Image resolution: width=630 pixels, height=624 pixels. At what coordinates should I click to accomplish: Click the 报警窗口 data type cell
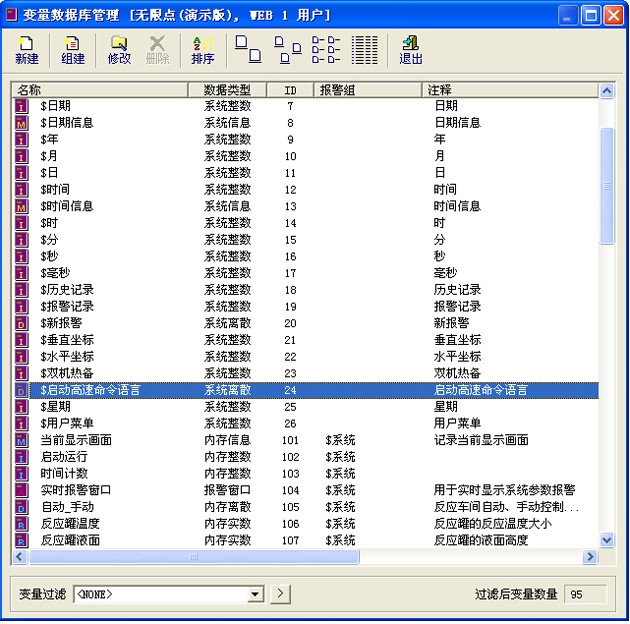[227, 490]
